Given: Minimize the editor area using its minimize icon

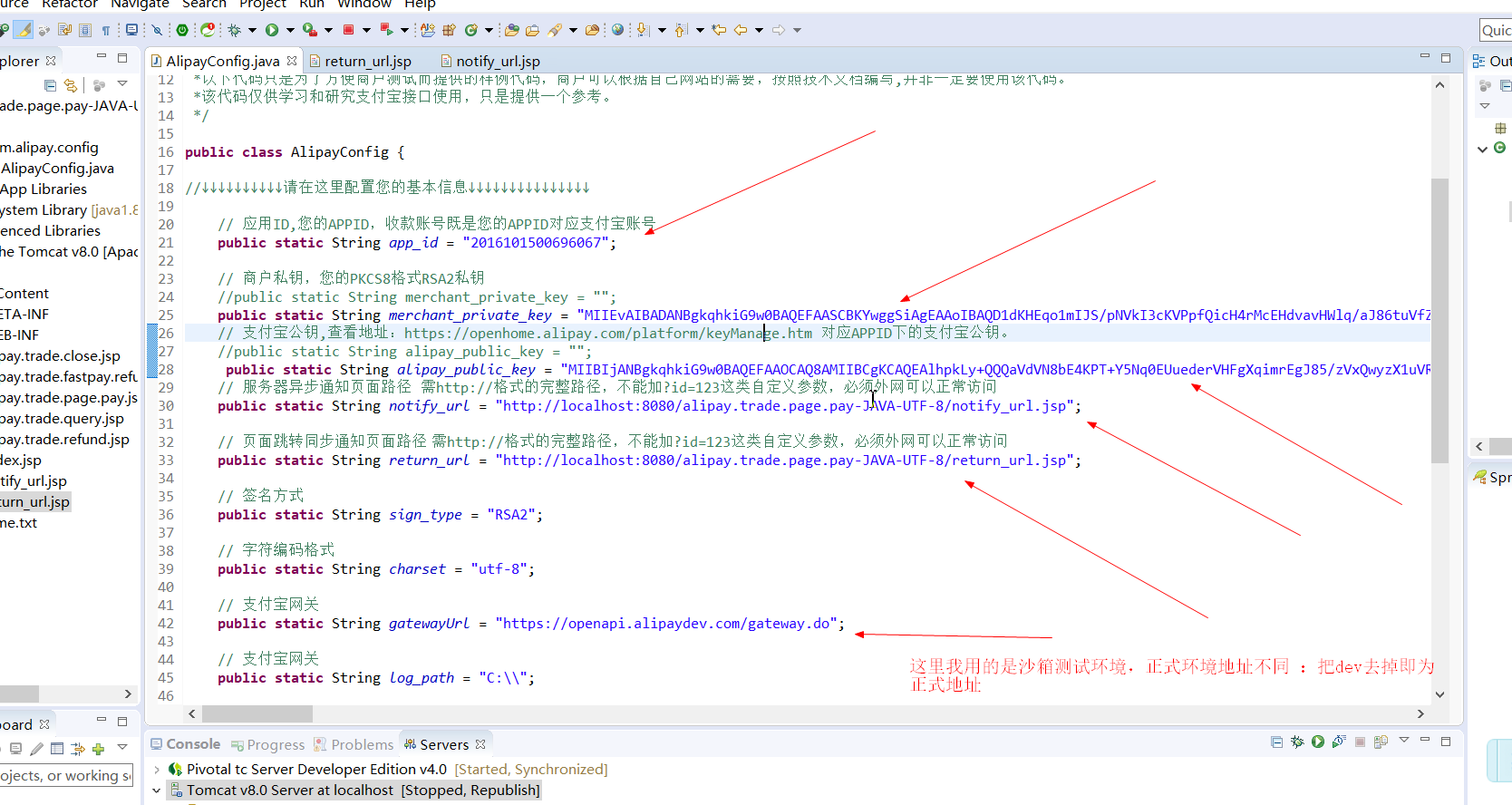Looking at the screenshot, I should pos(1424,57).
